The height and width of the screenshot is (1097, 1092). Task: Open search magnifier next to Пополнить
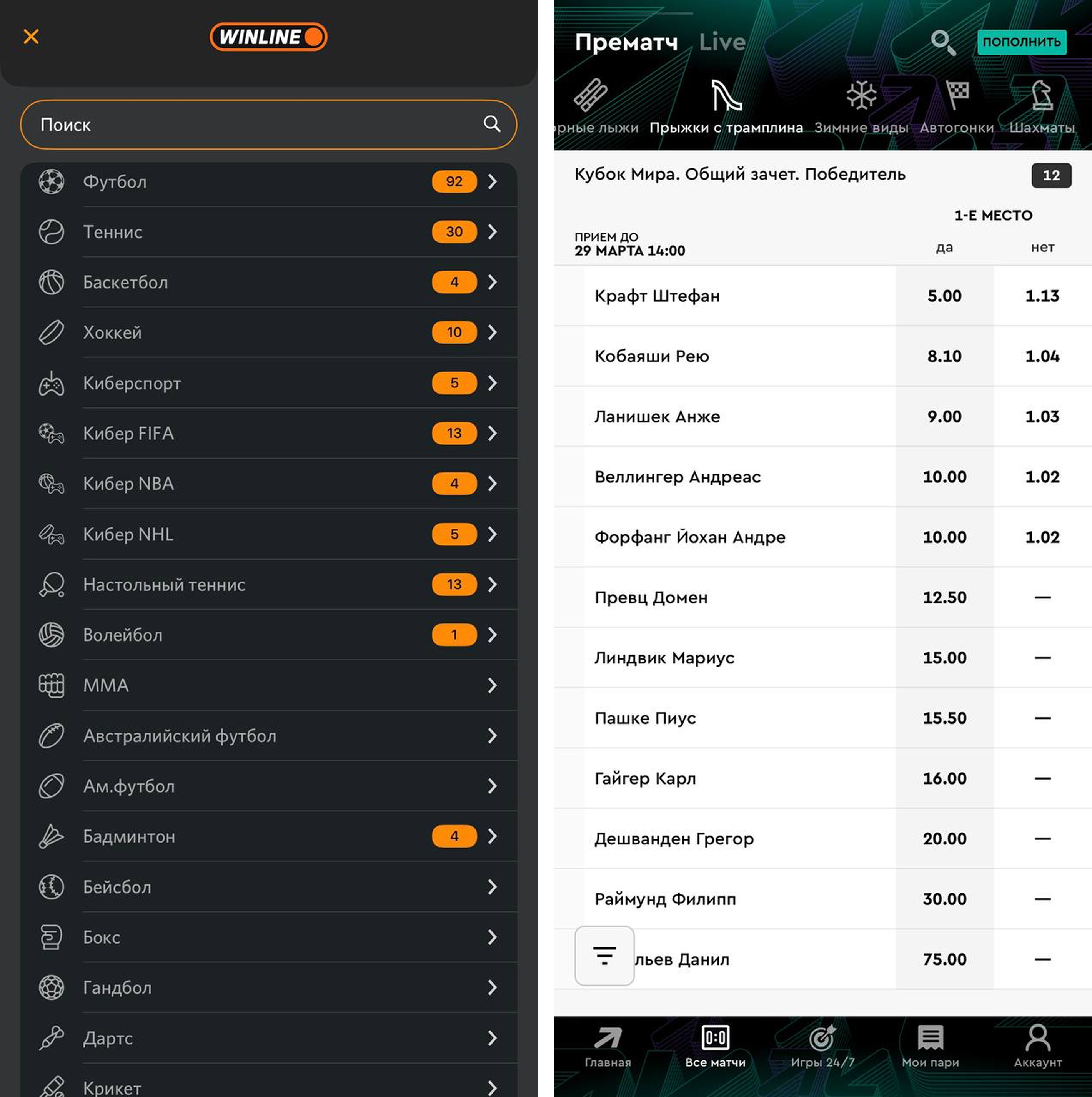(x=943, y=43)
